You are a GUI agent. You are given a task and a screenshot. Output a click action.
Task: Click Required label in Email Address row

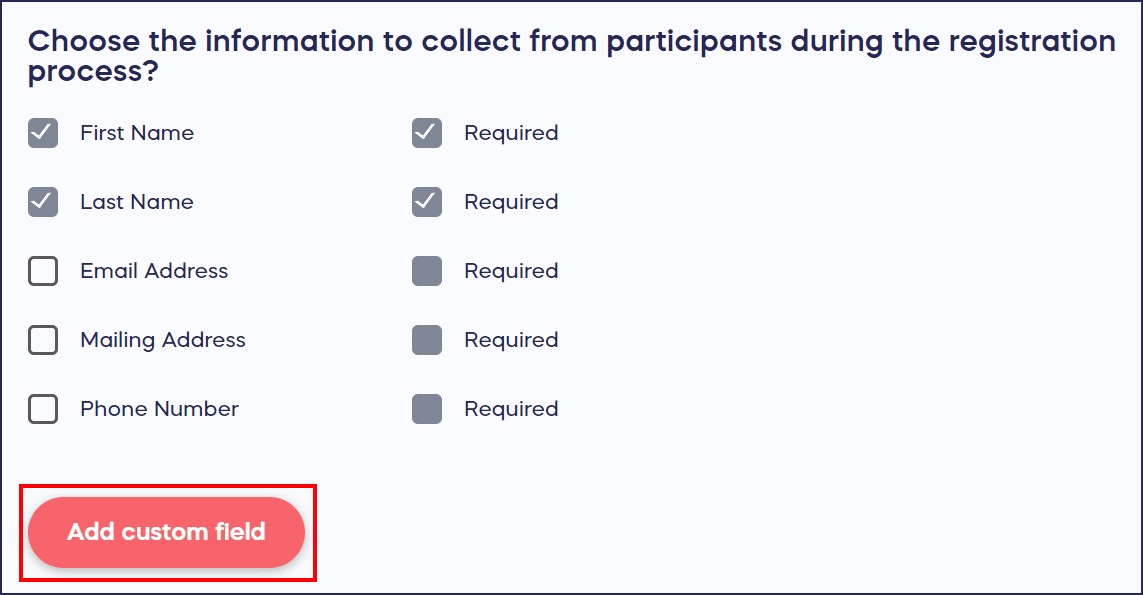(x=511, y=271)
